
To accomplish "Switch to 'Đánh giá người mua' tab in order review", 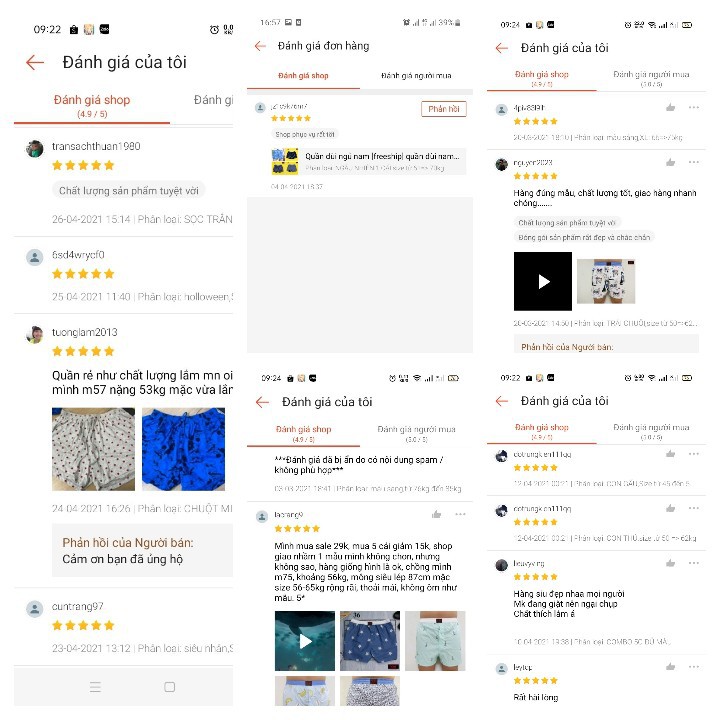I will pyautogui.click(x=416, y=76).
